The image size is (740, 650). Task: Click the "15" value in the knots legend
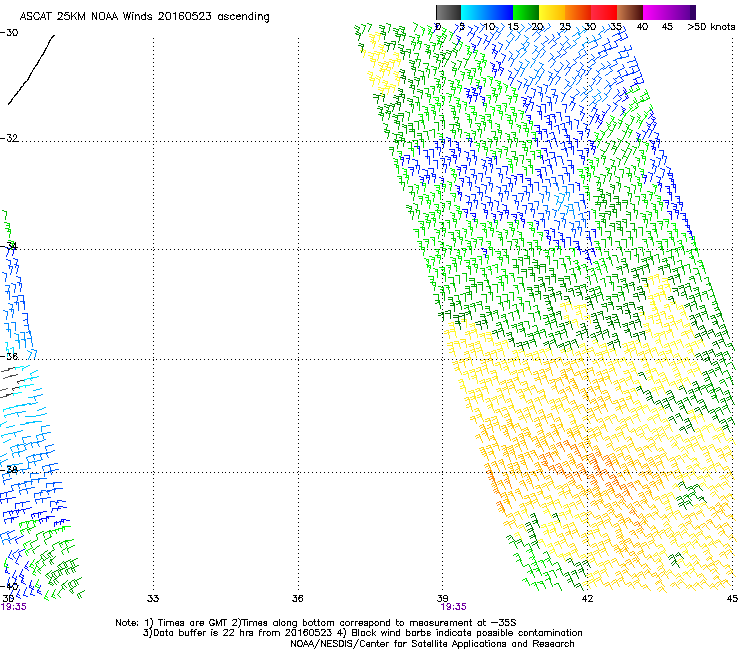coord(513,27)
